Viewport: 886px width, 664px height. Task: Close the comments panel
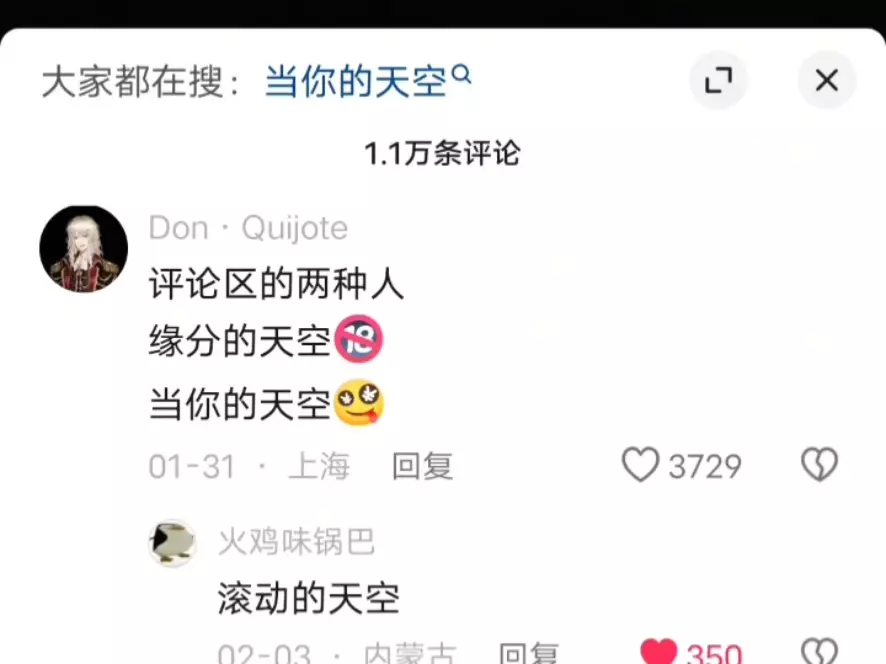[826, 80]
